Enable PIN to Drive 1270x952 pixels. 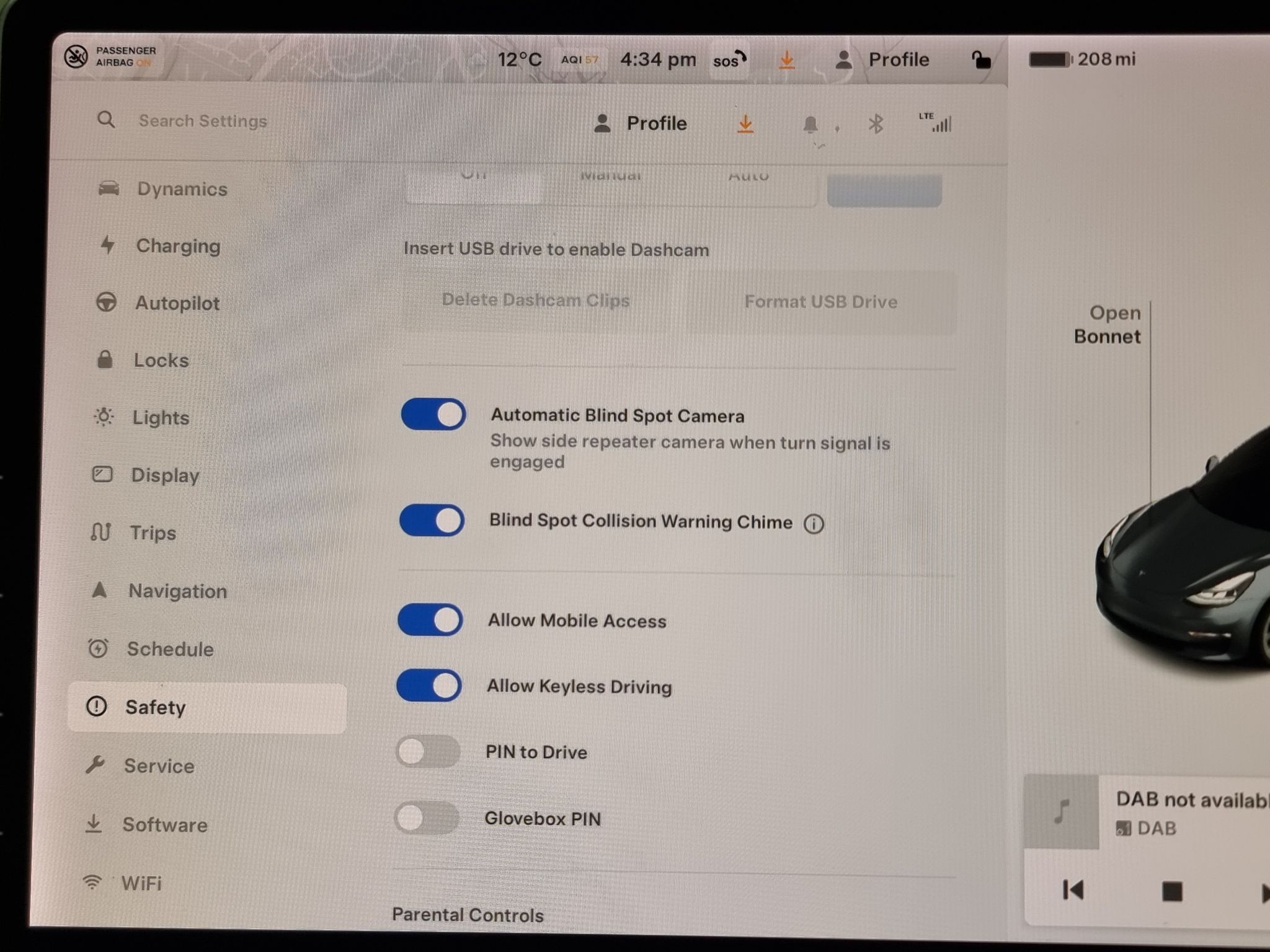pyautogui.click(x=428, y=751)
